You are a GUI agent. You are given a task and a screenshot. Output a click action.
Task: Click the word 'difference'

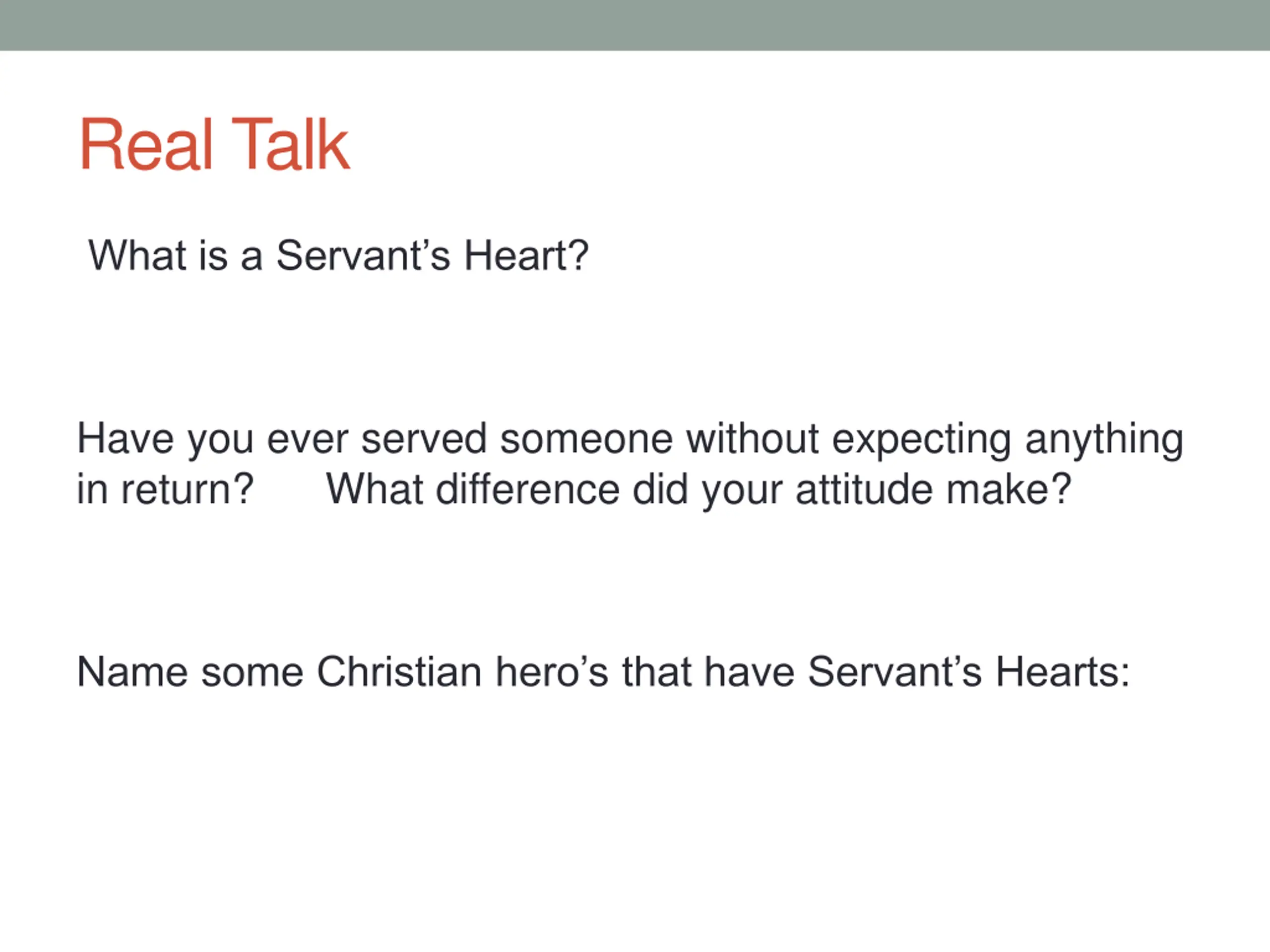[528, 489]
